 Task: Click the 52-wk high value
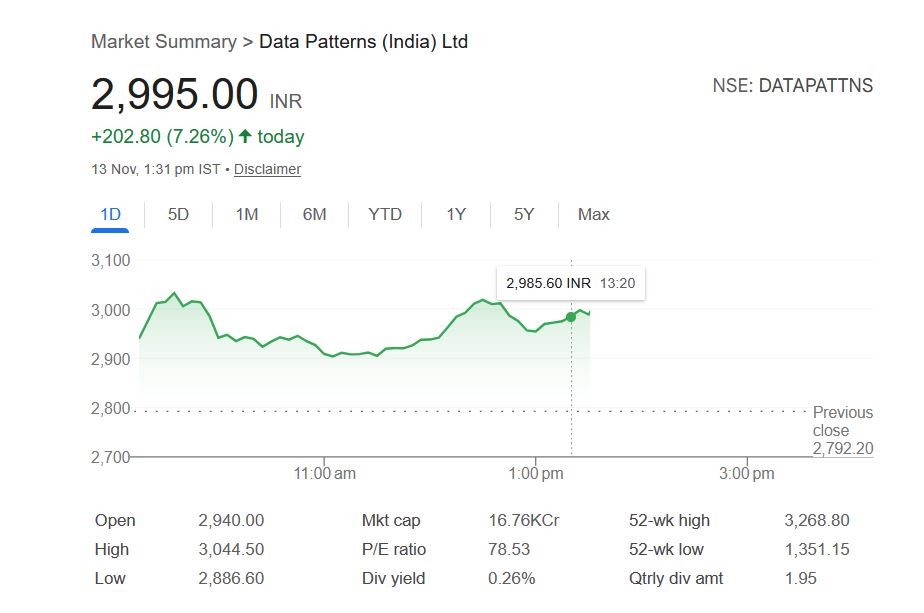click(817, 520)
